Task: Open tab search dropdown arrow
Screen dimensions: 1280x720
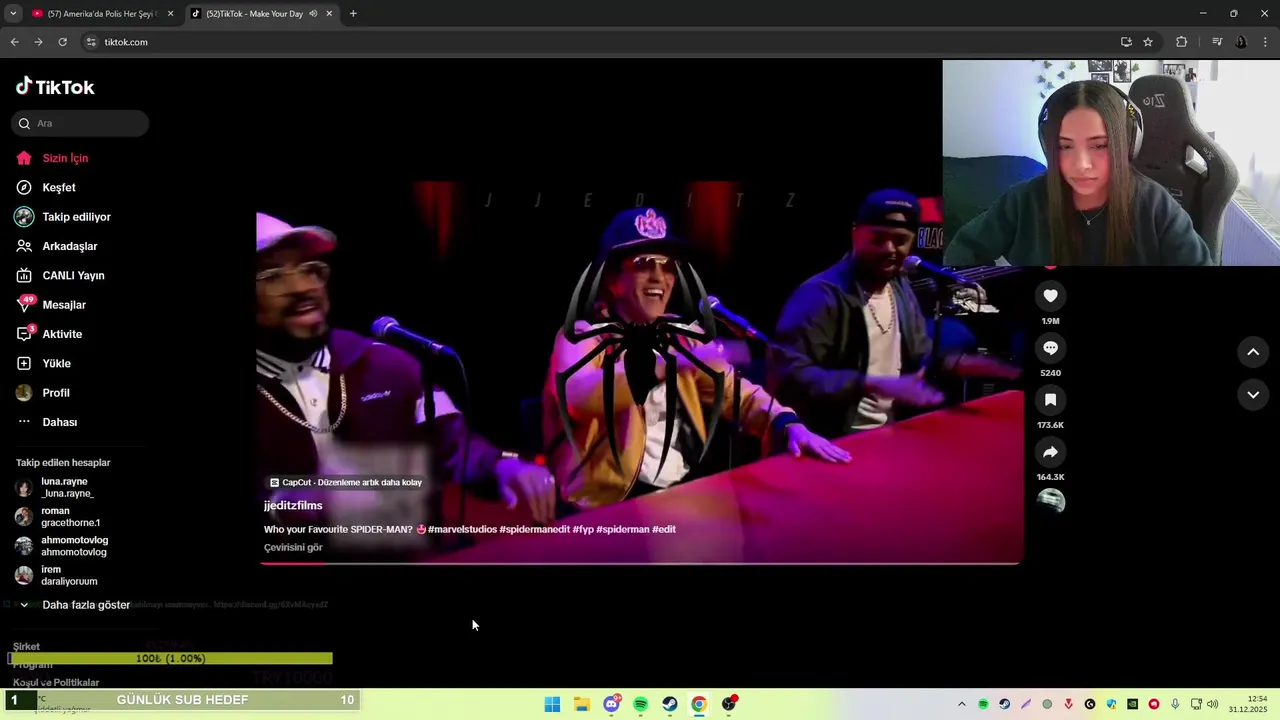Action: coord(13,14)
